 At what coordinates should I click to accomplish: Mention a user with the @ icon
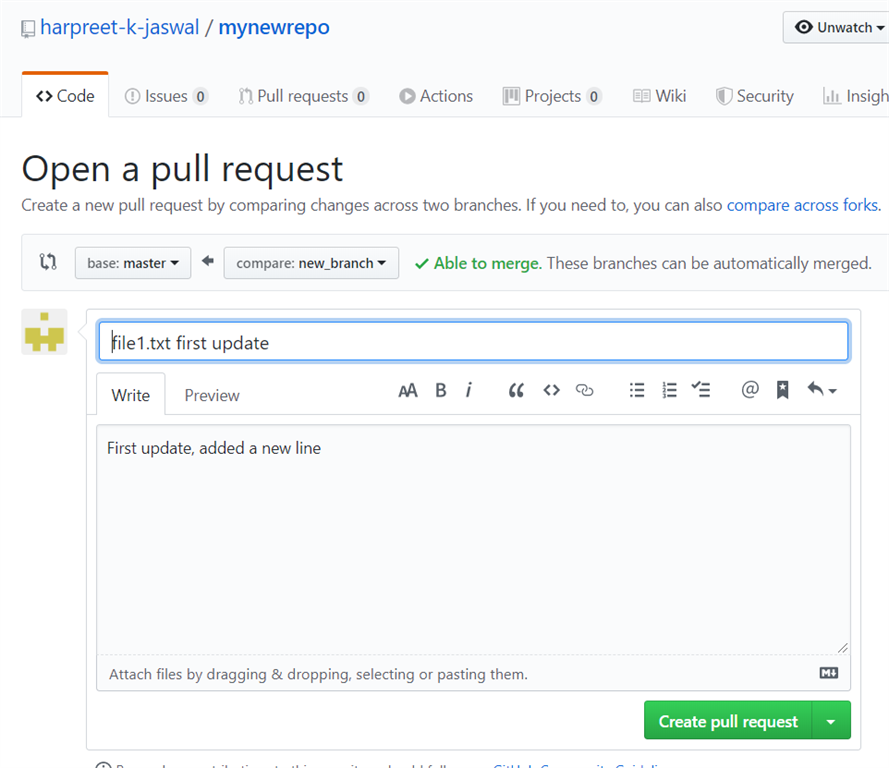pos(750,390)
